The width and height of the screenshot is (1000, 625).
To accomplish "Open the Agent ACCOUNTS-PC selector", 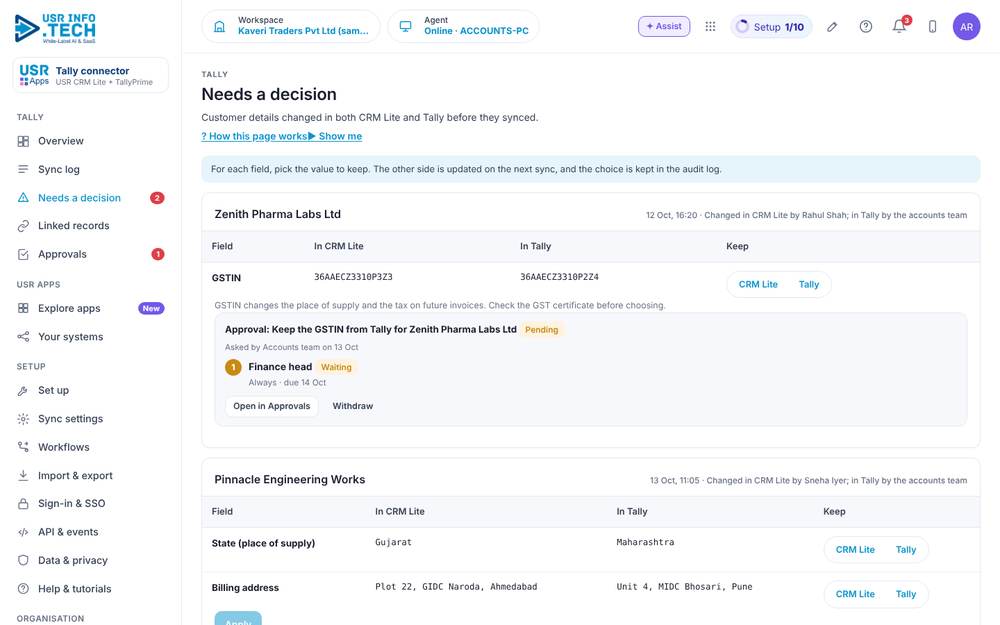I will [x=464, y=26].
